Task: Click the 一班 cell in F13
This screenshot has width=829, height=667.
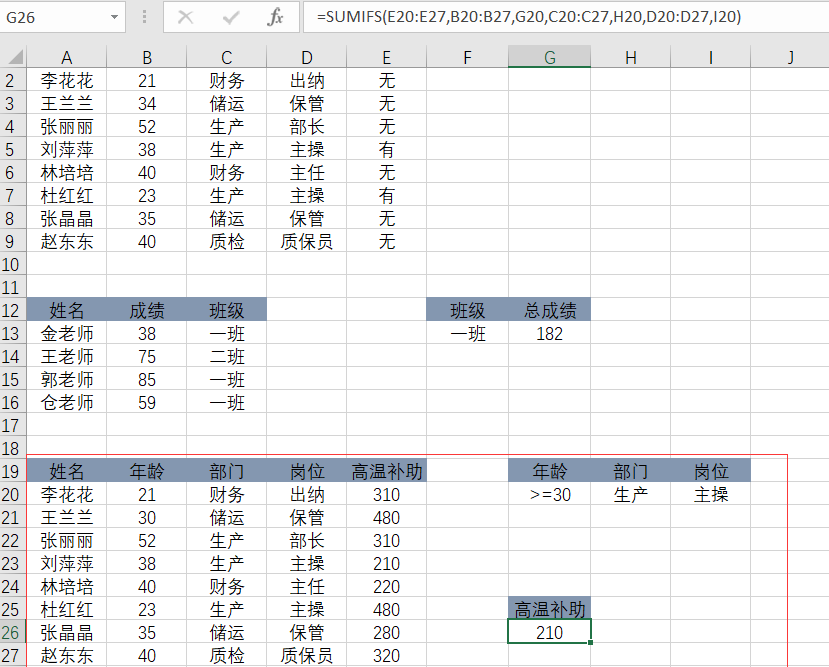Action: (x=467, y=334)
